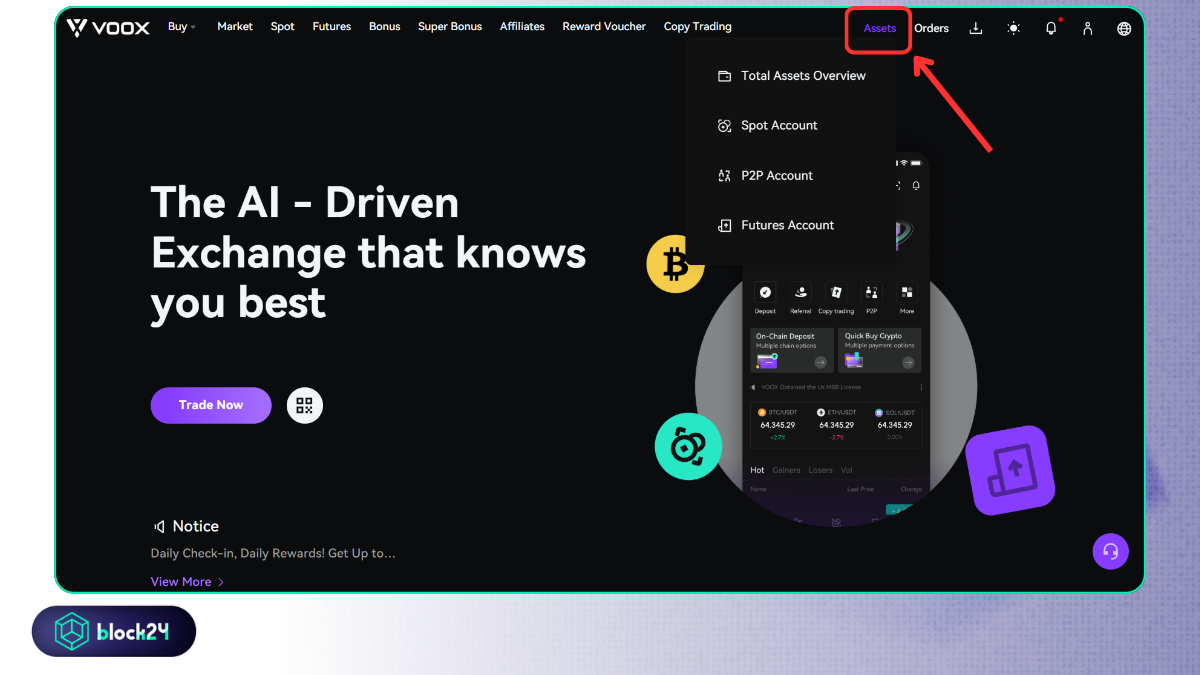1200x675 pixels.
Task: Open the Spot trading page
Action: (x=283, y=27)
